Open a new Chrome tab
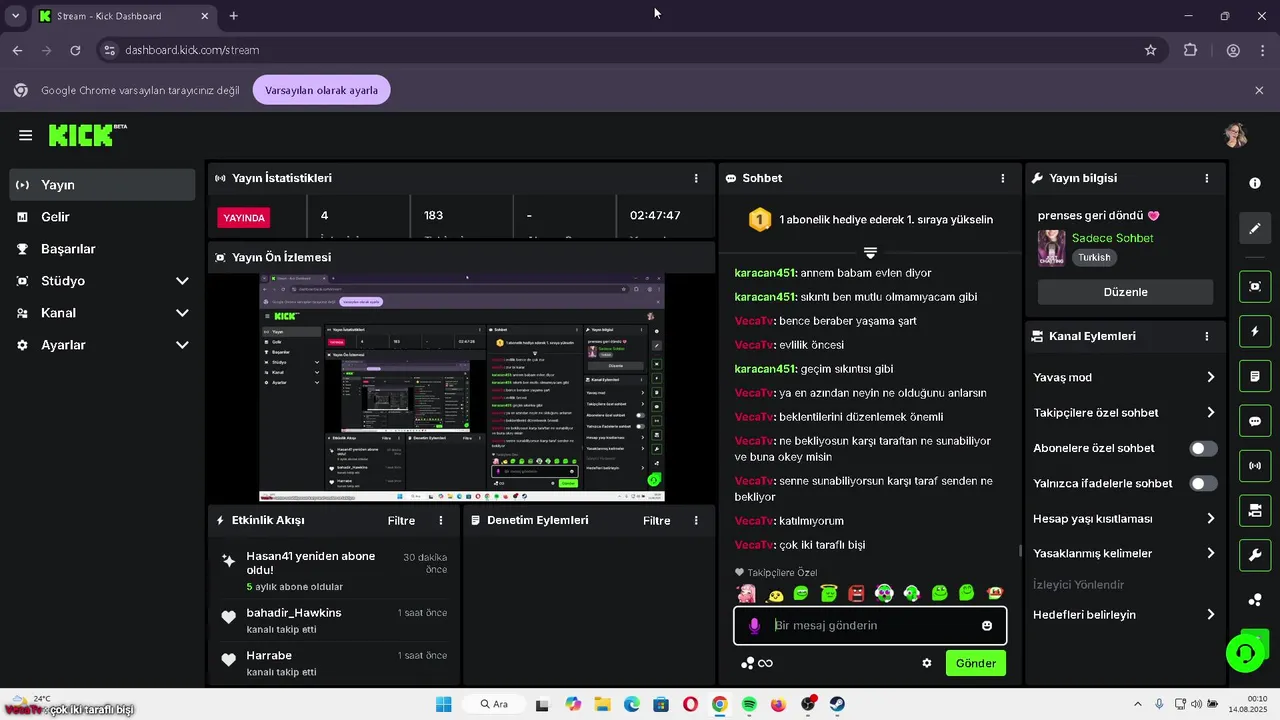1280x720 pixels. [234, 16]
